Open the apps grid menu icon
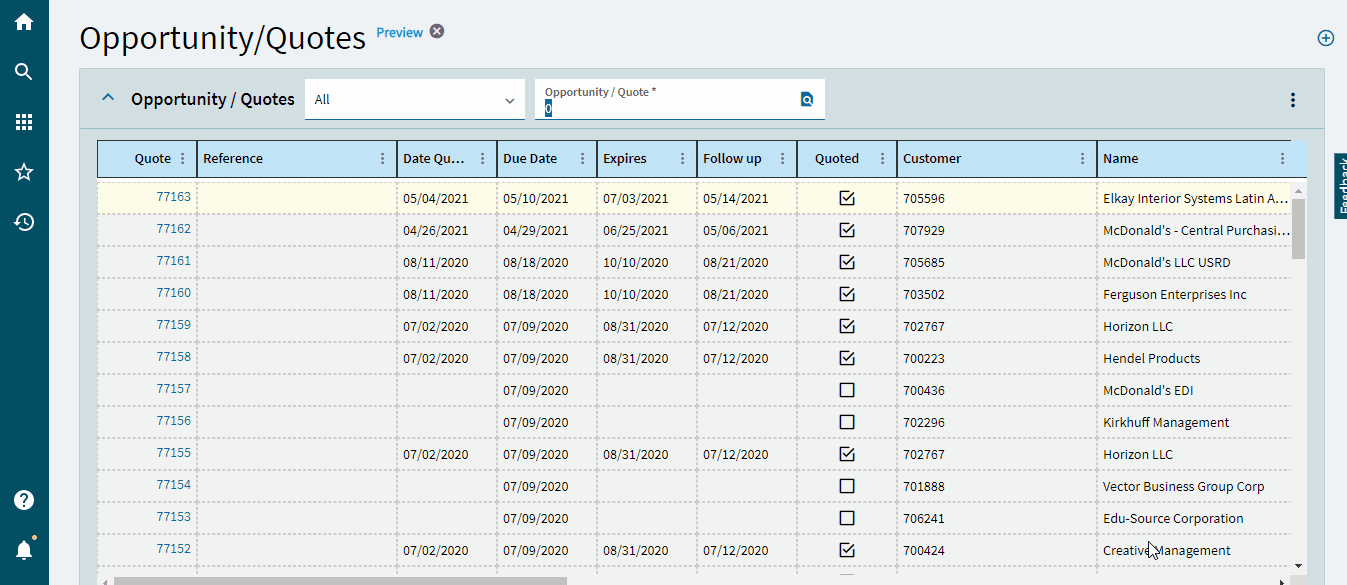This screenshot has width=1347, height=585. point(24,122)
